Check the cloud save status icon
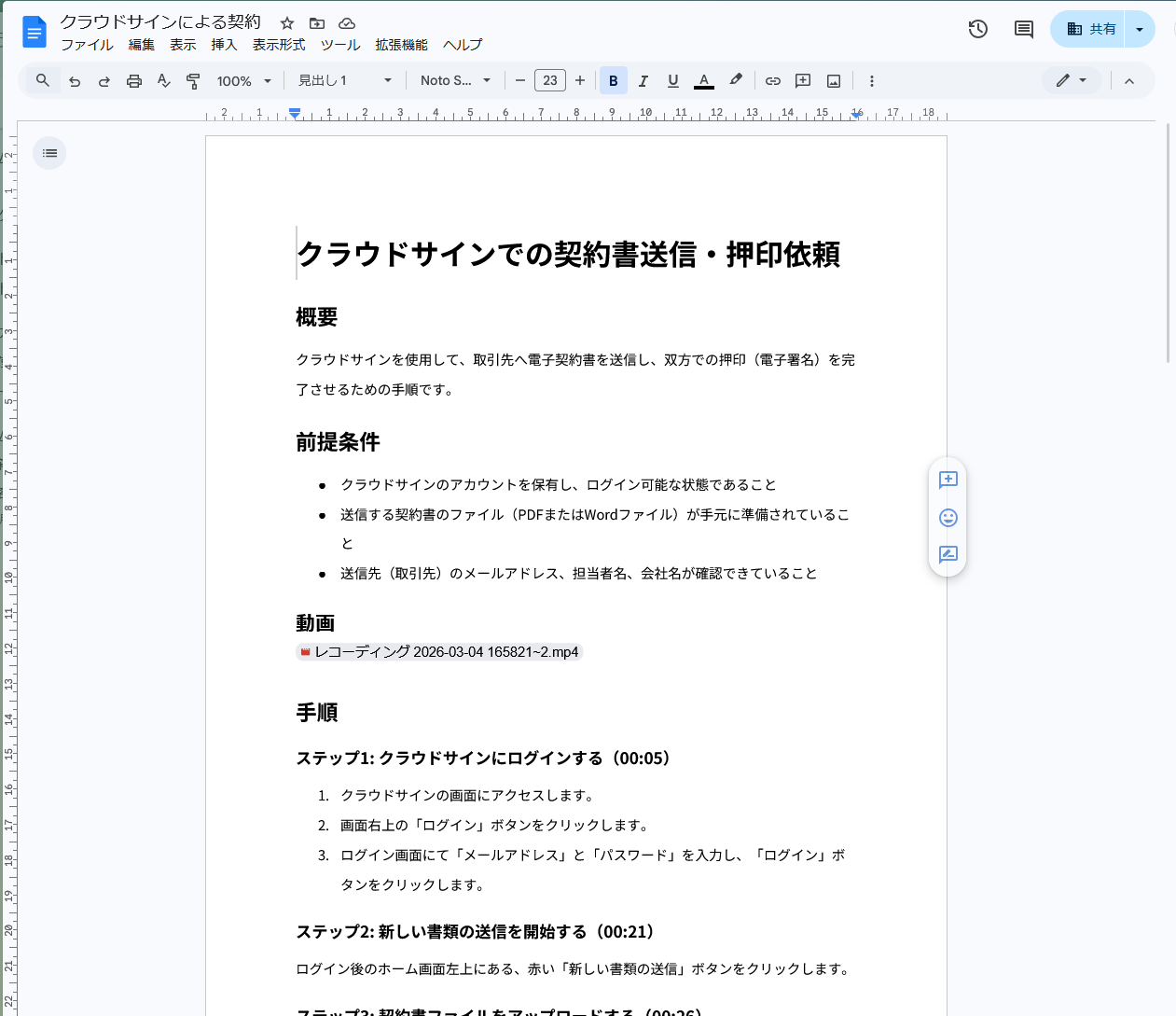The height and width of the screenshot is (1016, 1176). (x=347, y=23)
